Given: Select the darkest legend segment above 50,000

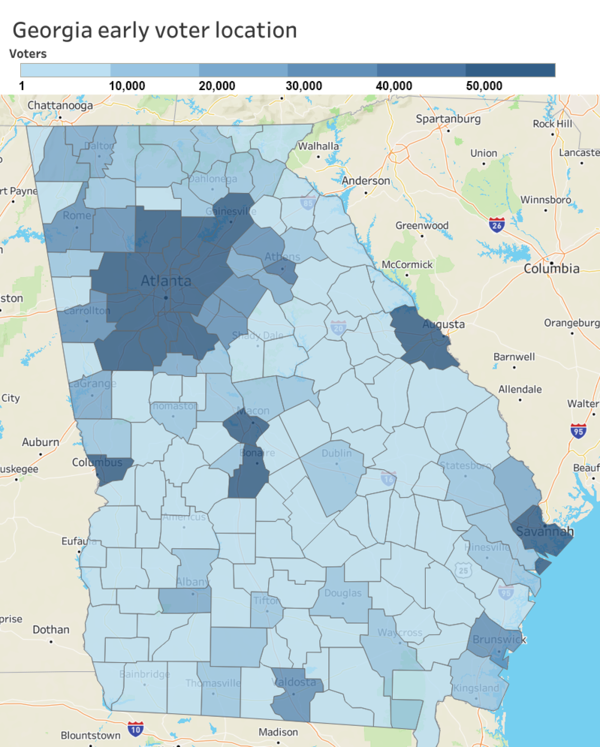Looking at the screenshot, I should pos(510,70).
